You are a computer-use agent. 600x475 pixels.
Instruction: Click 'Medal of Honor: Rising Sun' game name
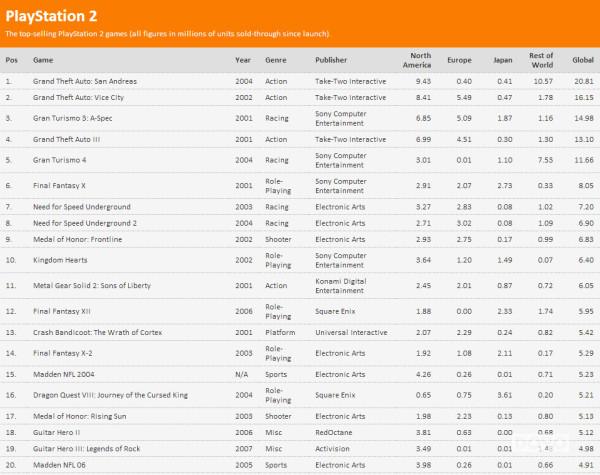click(80, 416)
